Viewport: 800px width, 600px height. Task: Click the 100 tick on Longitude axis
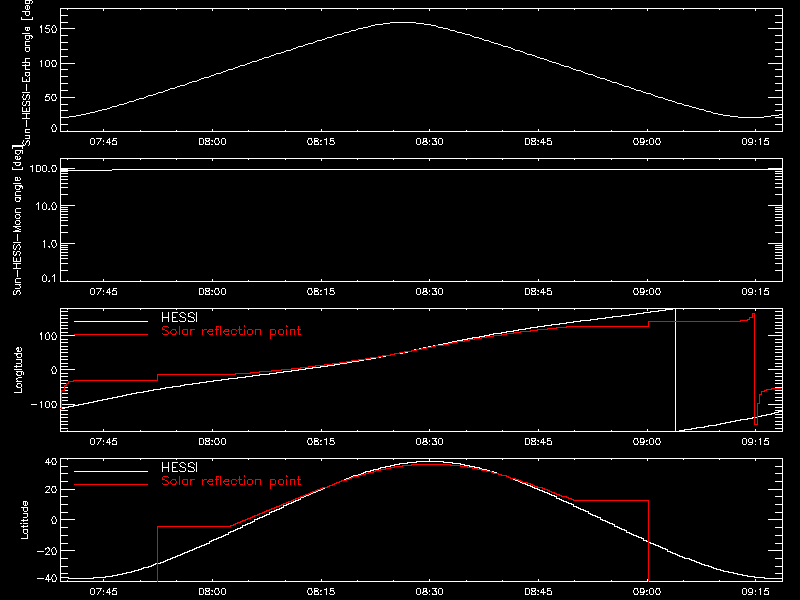pos(48,336)
